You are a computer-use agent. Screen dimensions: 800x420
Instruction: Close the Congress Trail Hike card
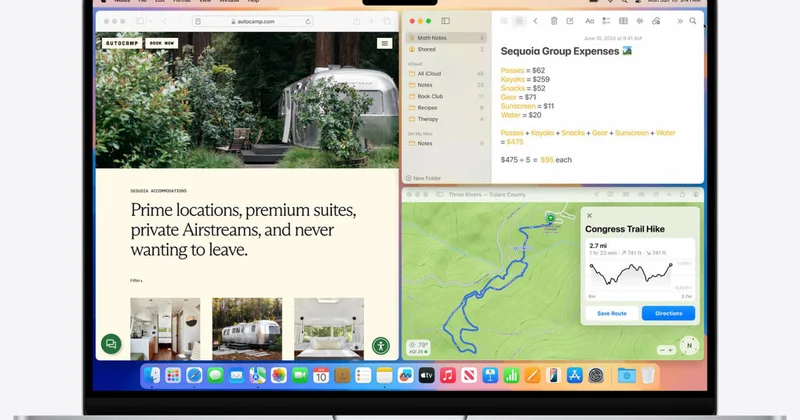(x=589, y=215)
